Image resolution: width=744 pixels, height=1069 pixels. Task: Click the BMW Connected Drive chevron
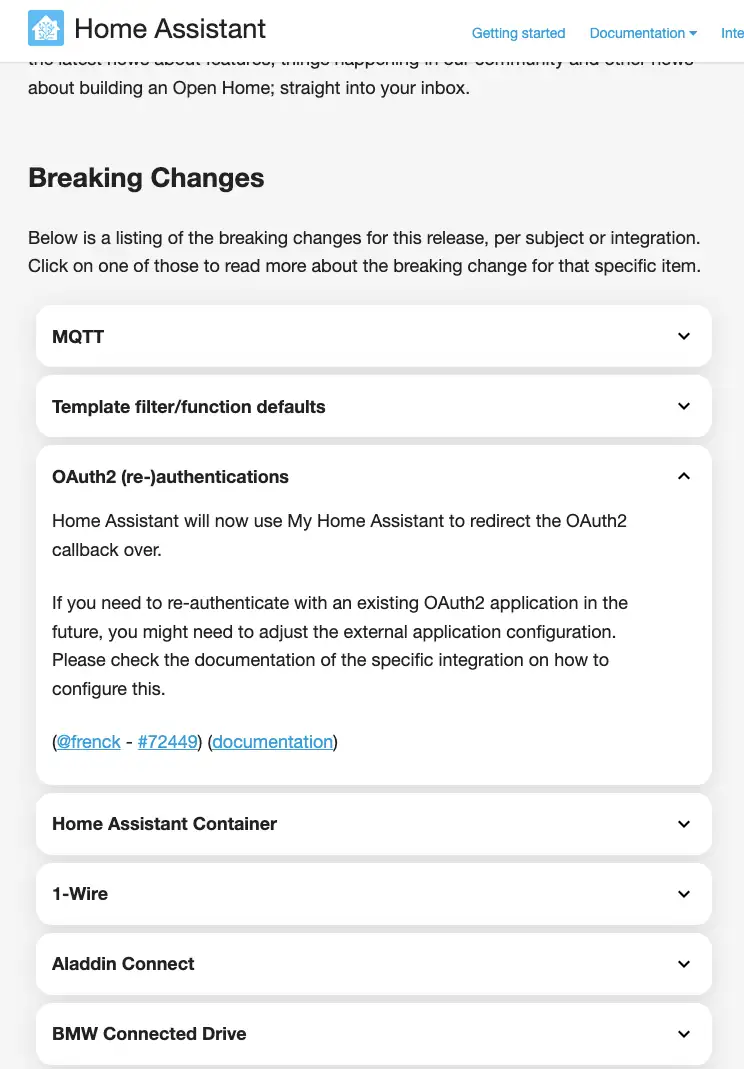point(684,1034)
